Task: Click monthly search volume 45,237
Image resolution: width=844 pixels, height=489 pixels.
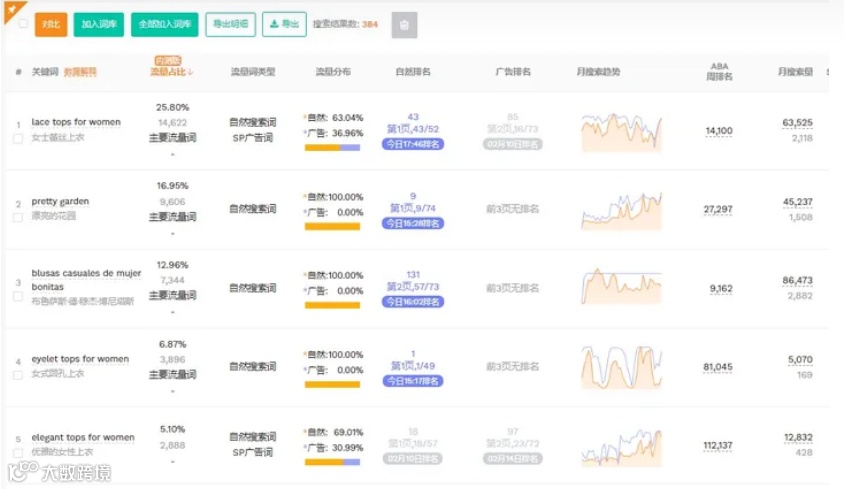Action: coord(797,202)
